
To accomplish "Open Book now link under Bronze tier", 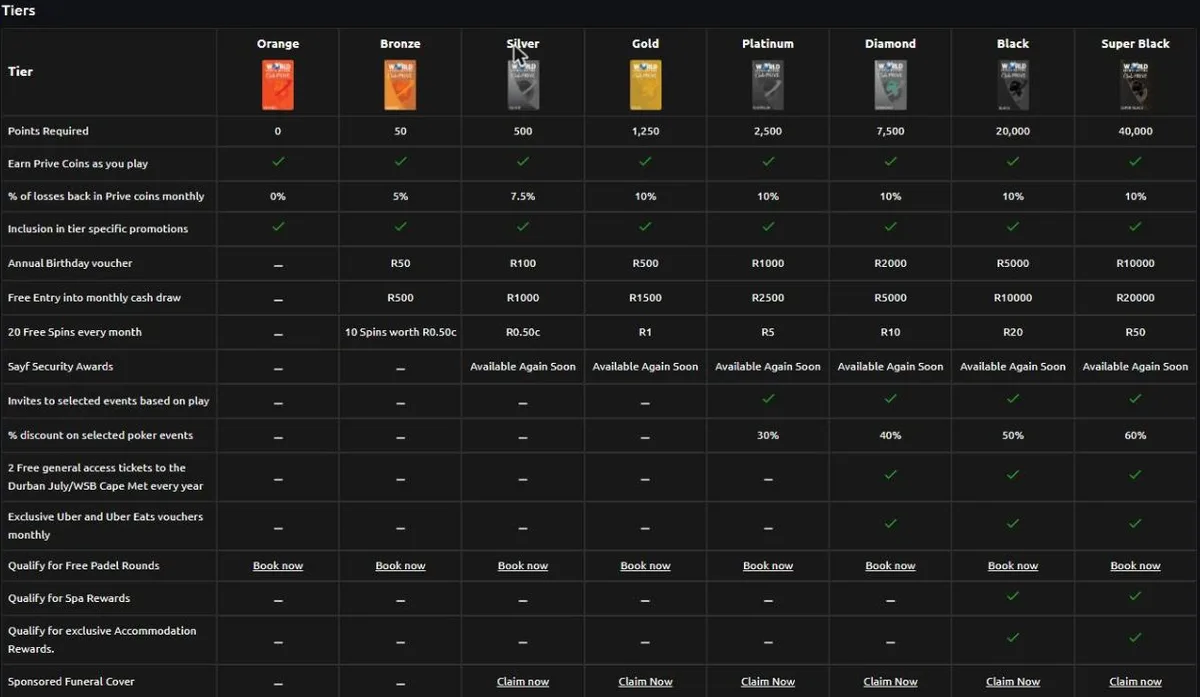I will (400, 566).
